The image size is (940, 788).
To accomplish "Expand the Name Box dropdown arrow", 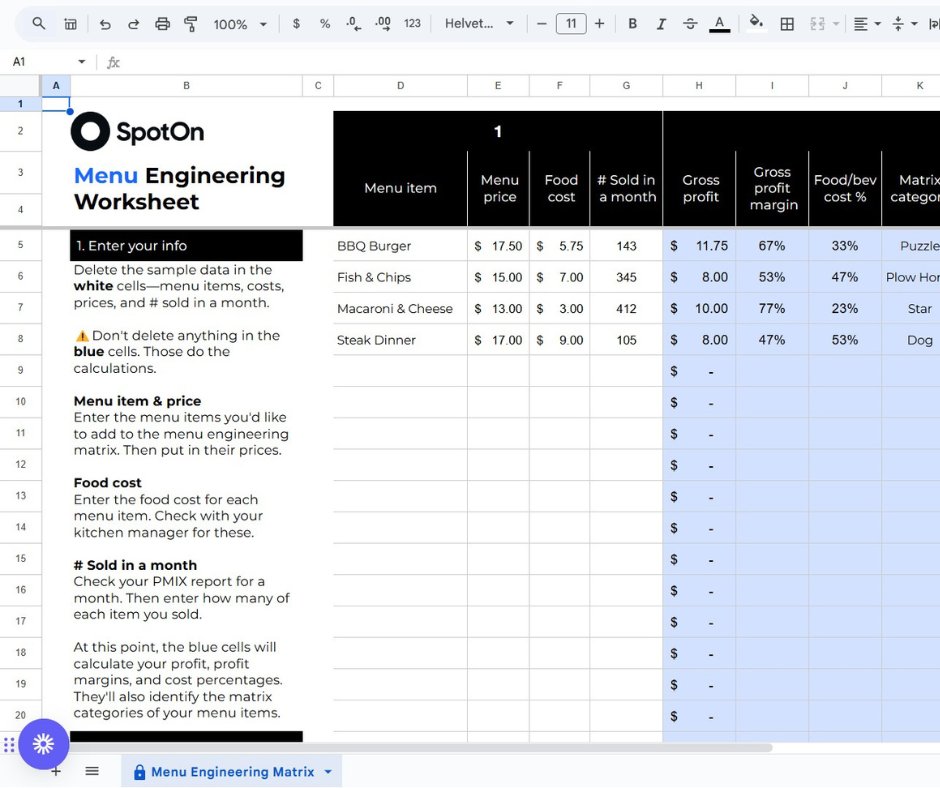I will (82, 62).
